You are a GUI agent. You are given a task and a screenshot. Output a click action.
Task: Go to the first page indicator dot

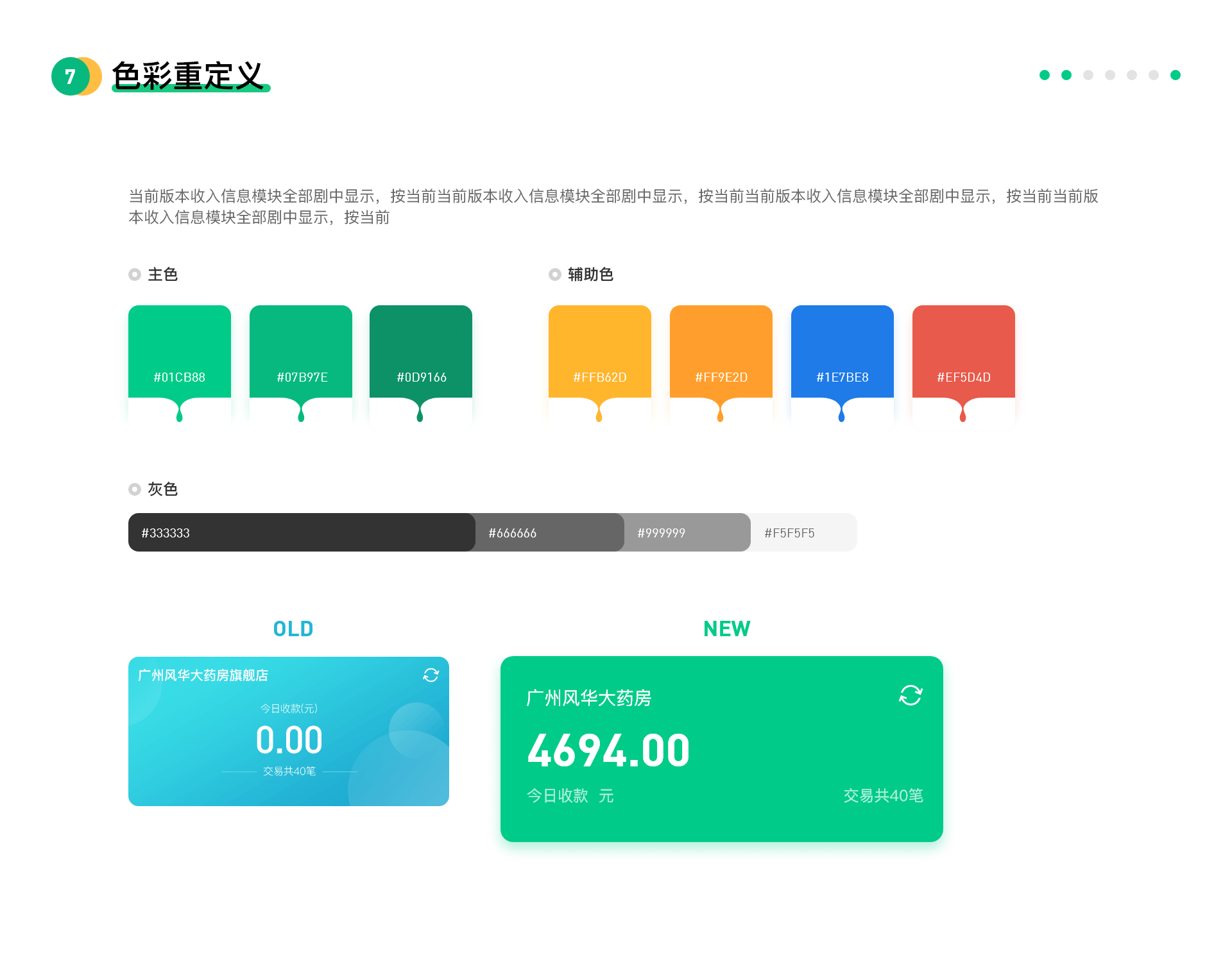pyautogui.click(x=1045, y=75)
